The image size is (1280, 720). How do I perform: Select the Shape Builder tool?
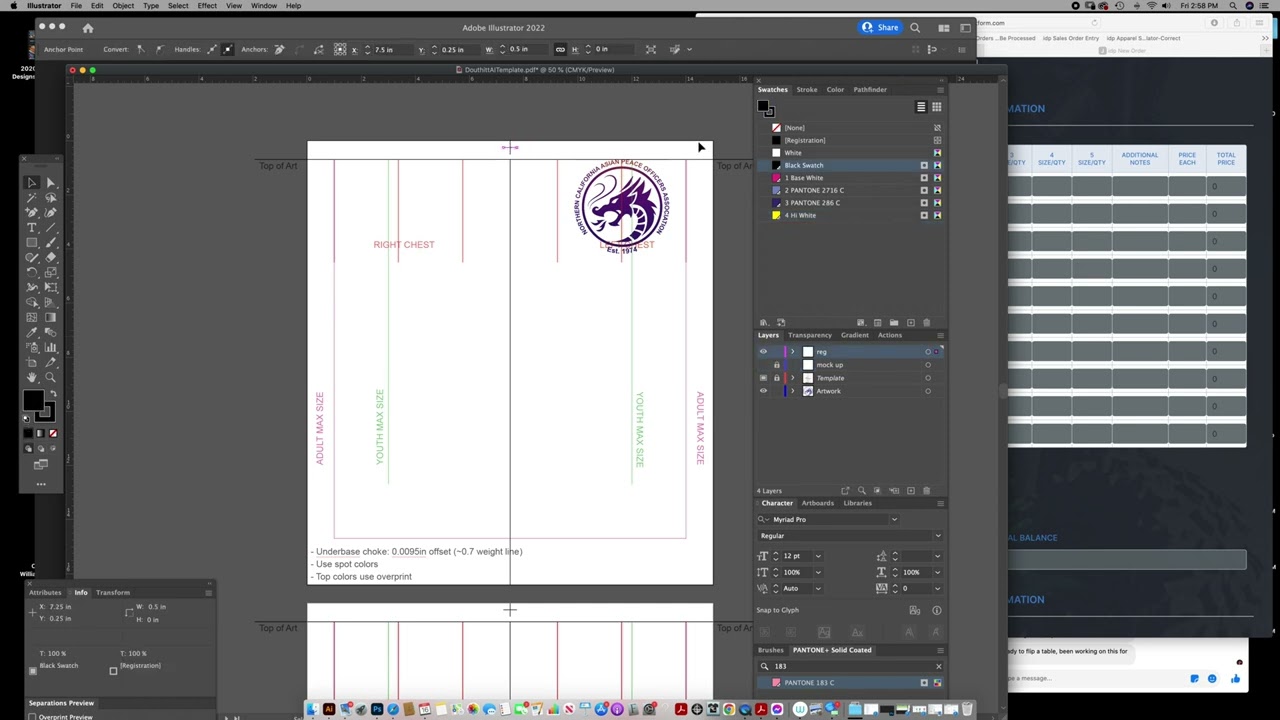pos(32,303)
